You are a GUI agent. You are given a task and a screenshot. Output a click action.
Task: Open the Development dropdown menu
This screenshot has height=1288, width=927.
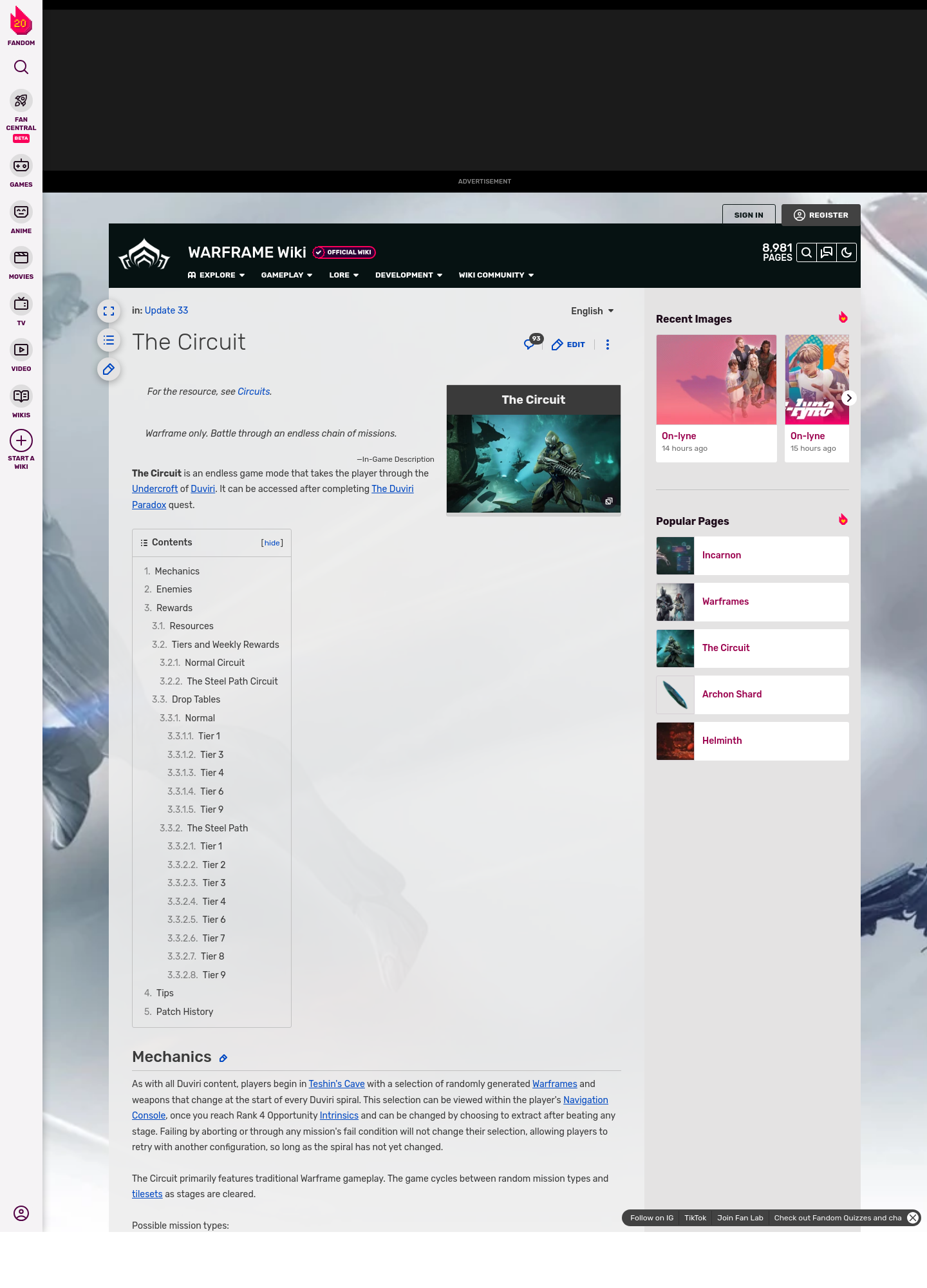(x=409, y=275)
